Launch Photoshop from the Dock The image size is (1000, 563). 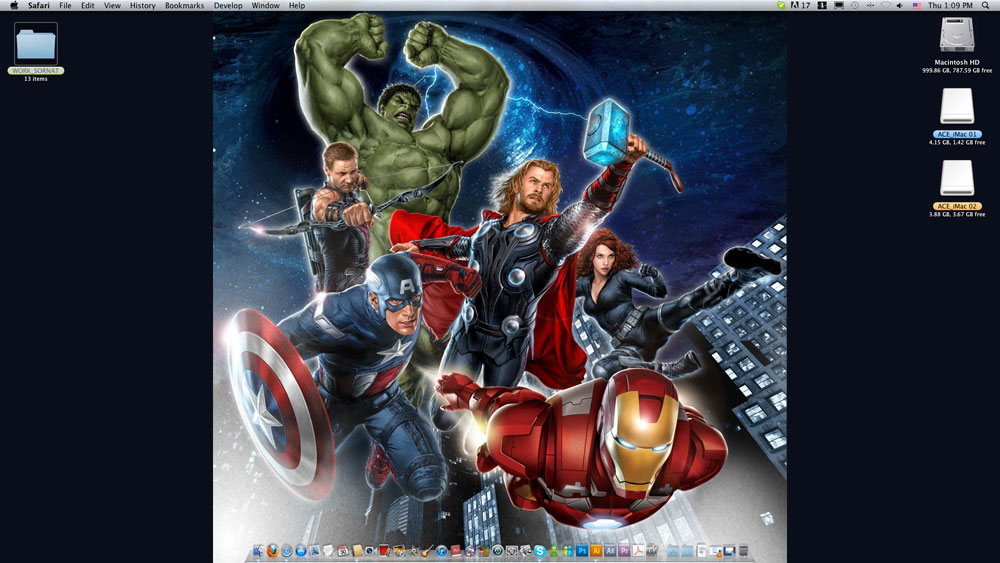click(582, 550)
